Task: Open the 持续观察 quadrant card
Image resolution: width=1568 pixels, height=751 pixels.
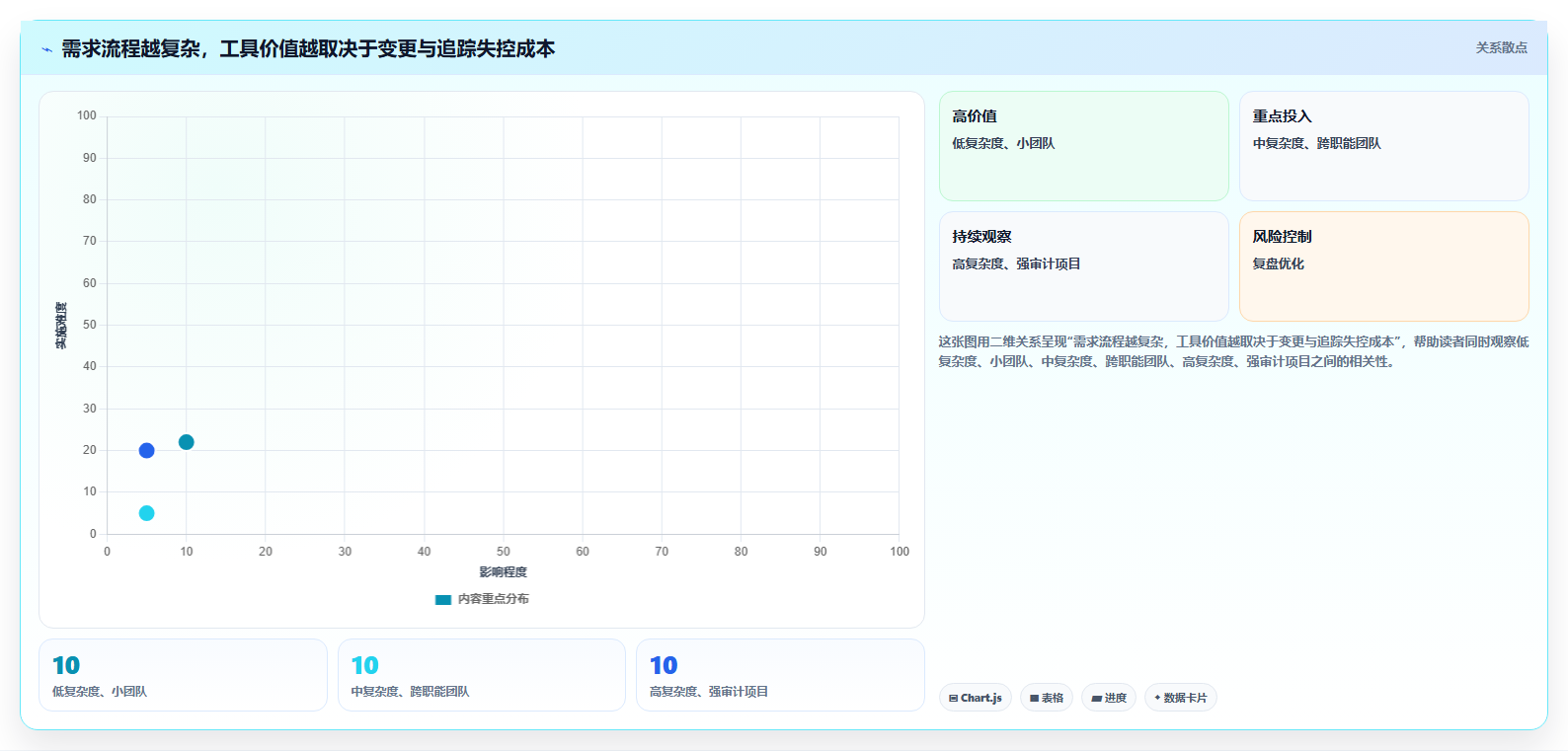Action: tap(1083, 266)
